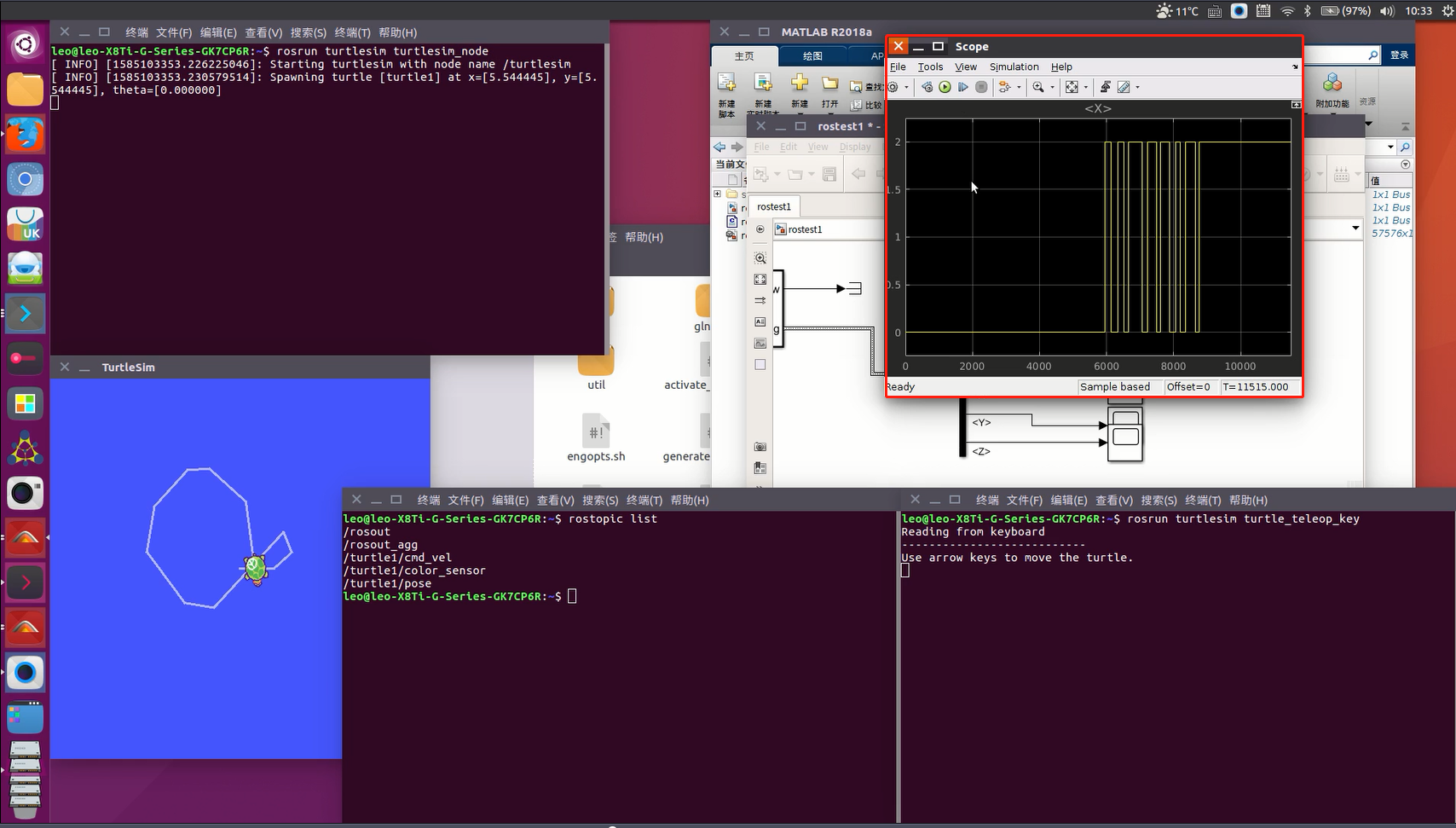Click the Triggers icon in Scope toolbar
Viewport: 1456px width, 828px height.
[1105, 87]
